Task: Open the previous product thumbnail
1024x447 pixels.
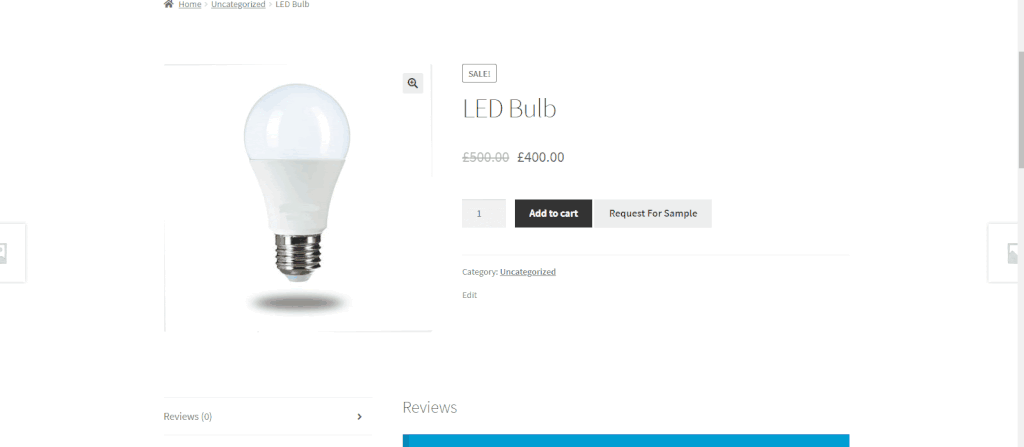Action: [12, 253]
